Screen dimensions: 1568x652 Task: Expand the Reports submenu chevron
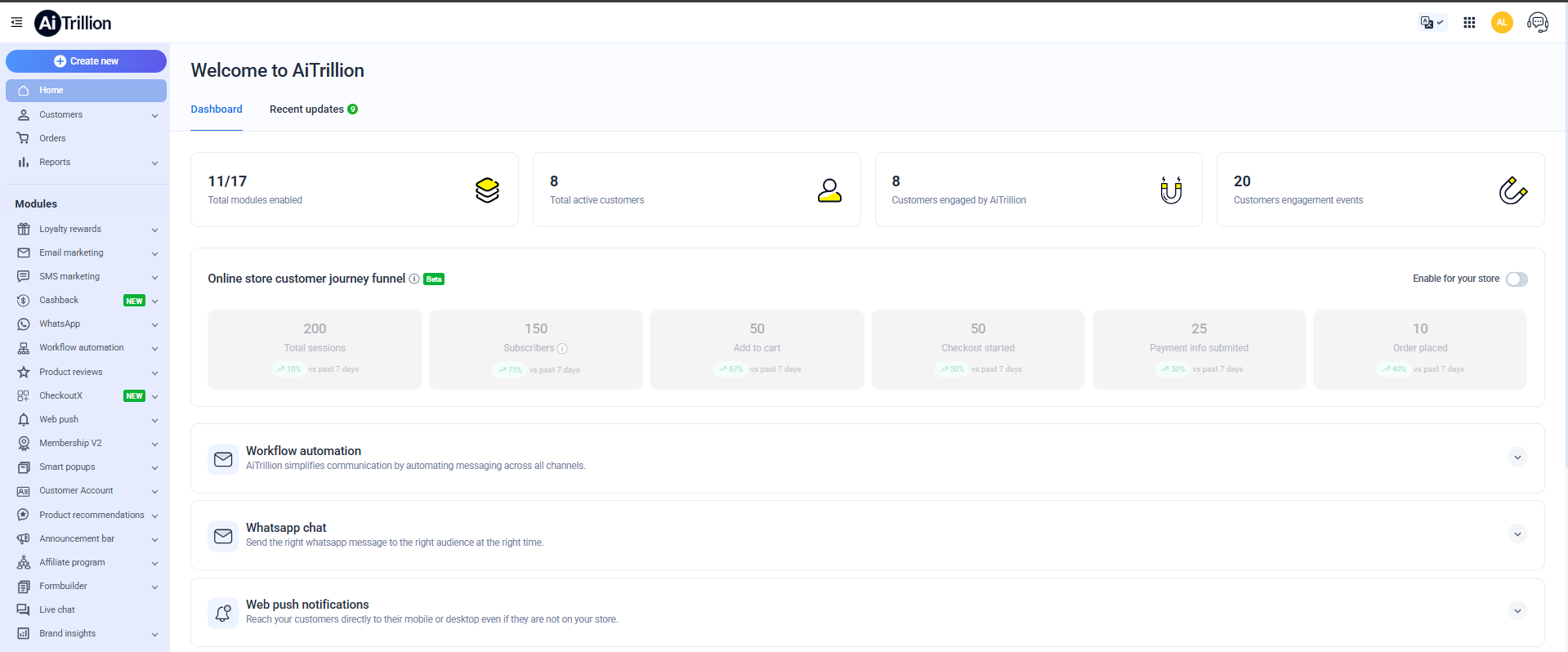pos(154,163)
